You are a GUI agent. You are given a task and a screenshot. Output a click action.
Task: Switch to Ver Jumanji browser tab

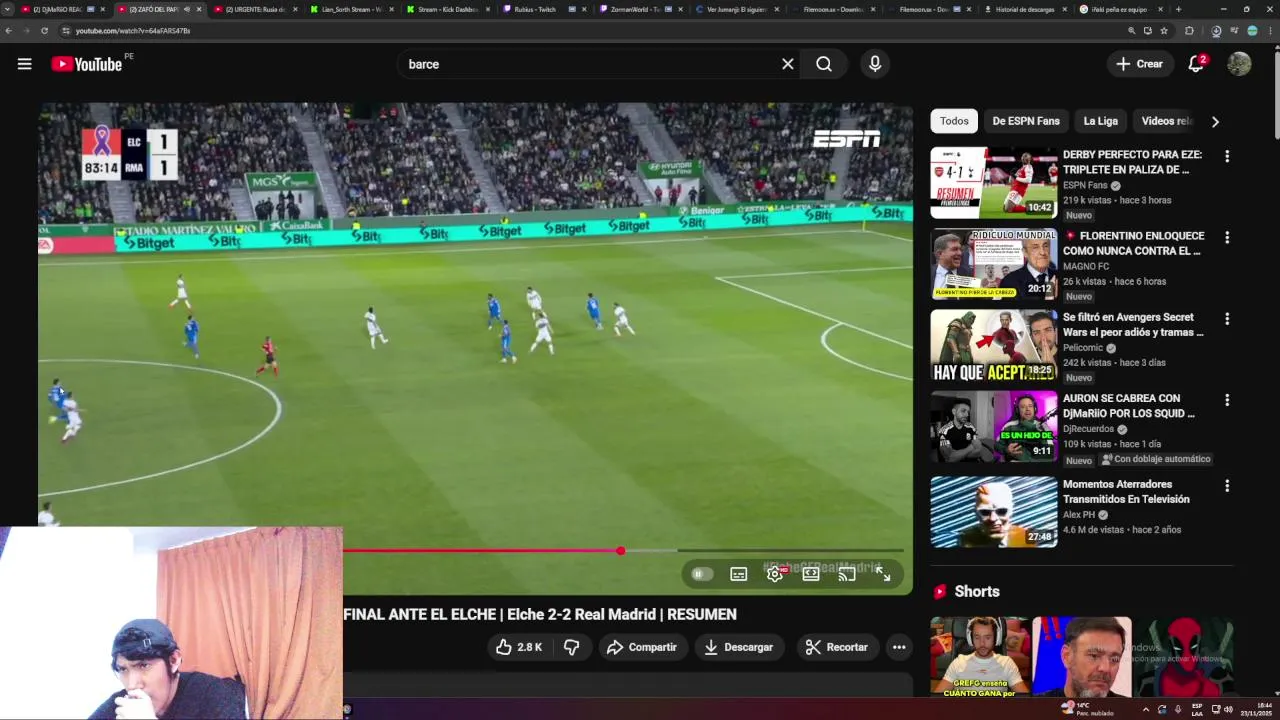pyautogui.click(x=736, y=9)
